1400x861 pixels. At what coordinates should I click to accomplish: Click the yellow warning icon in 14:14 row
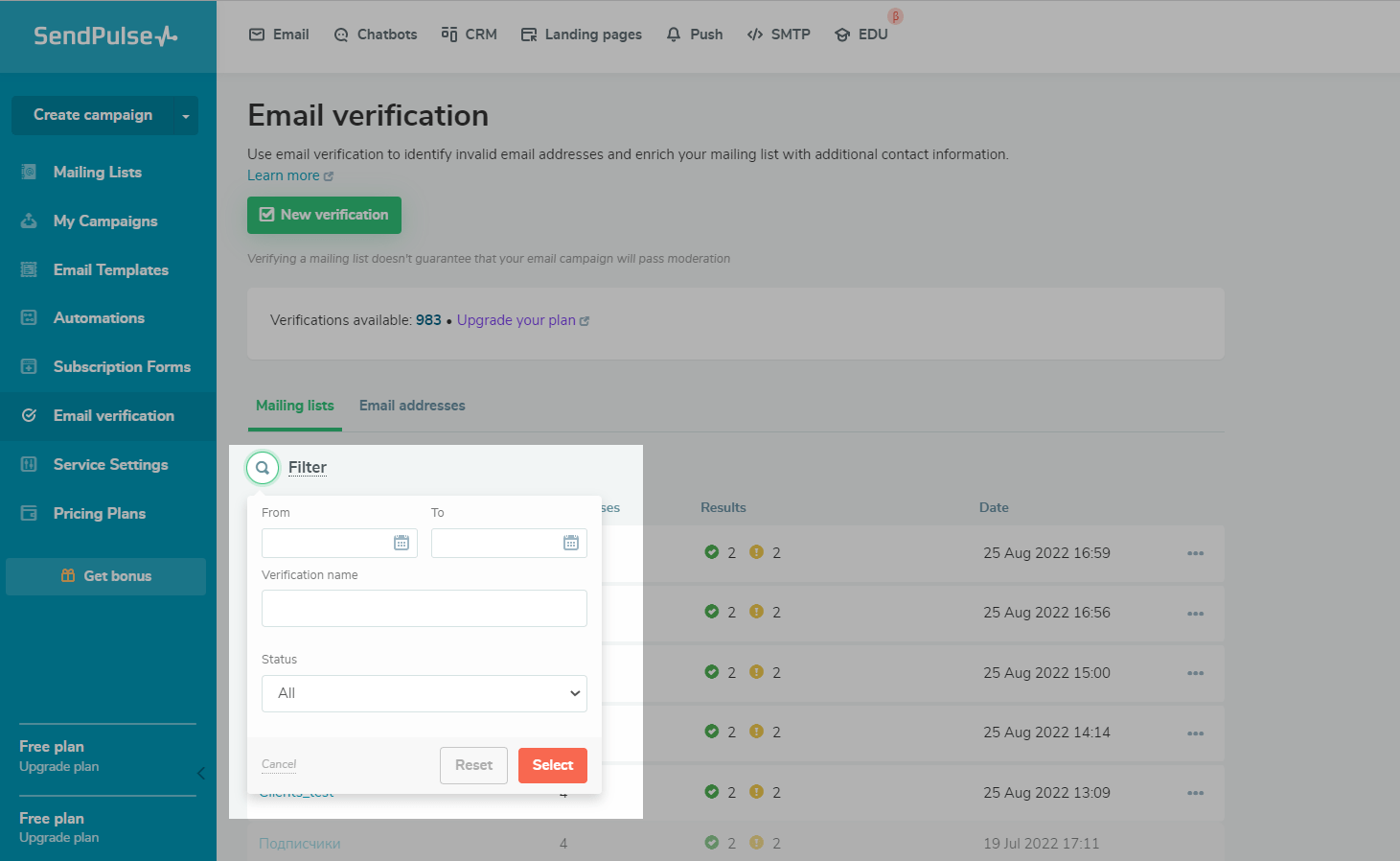click(x=756, y=732)
